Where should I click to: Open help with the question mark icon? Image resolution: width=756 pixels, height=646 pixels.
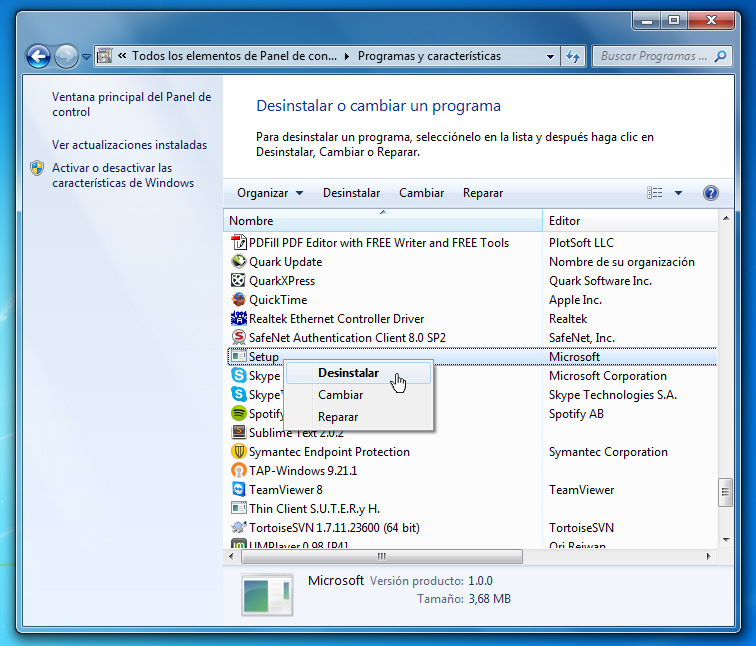[x=711, y=193]
